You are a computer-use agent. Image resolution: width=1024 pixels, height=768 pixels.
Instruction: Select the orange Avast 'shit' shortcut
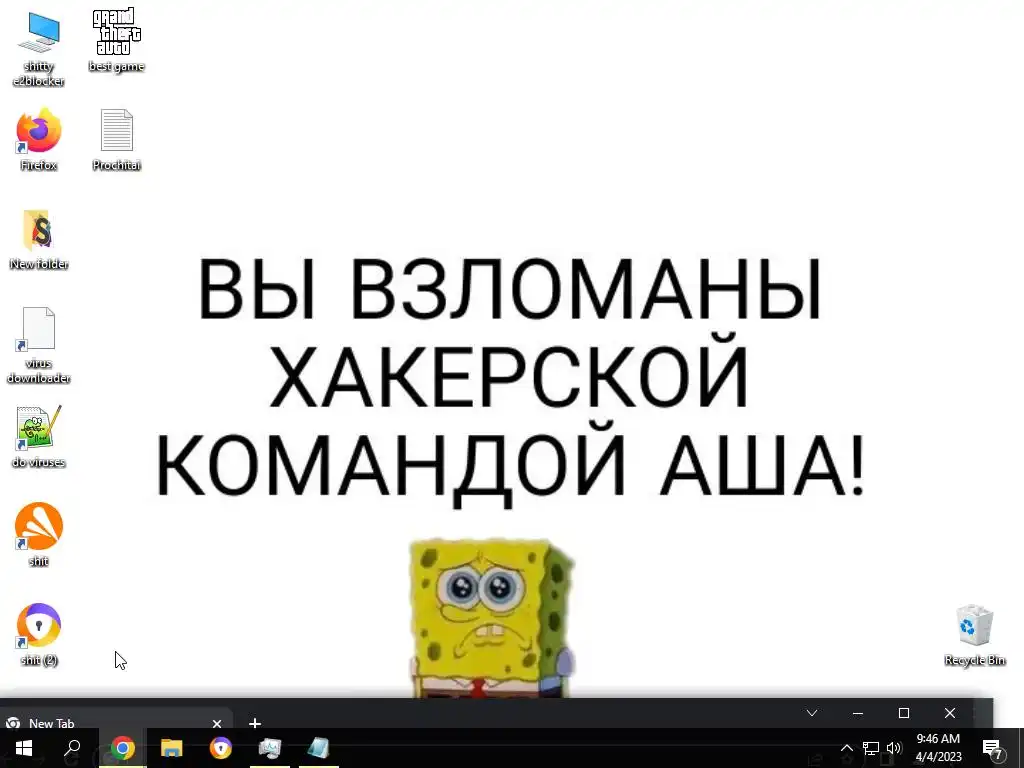point(39,534)
